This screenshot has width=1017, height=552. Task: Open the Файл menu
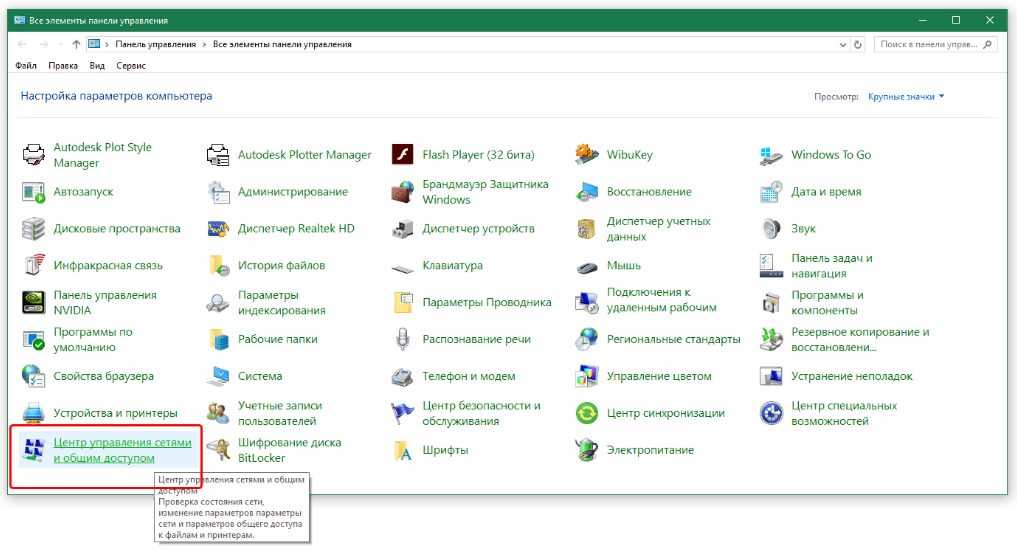[27, 66]
